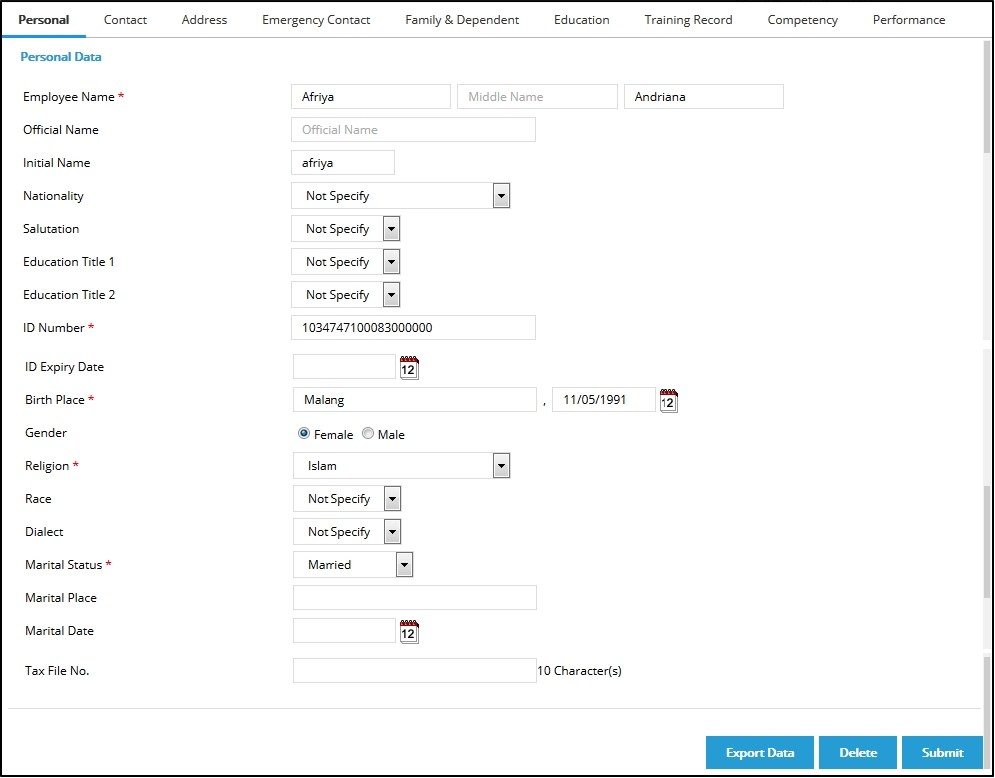The height and width of the screenshot is (778, 995).
Task: Focus the Tax File No. input field
Action: click(x=415, y=671)
